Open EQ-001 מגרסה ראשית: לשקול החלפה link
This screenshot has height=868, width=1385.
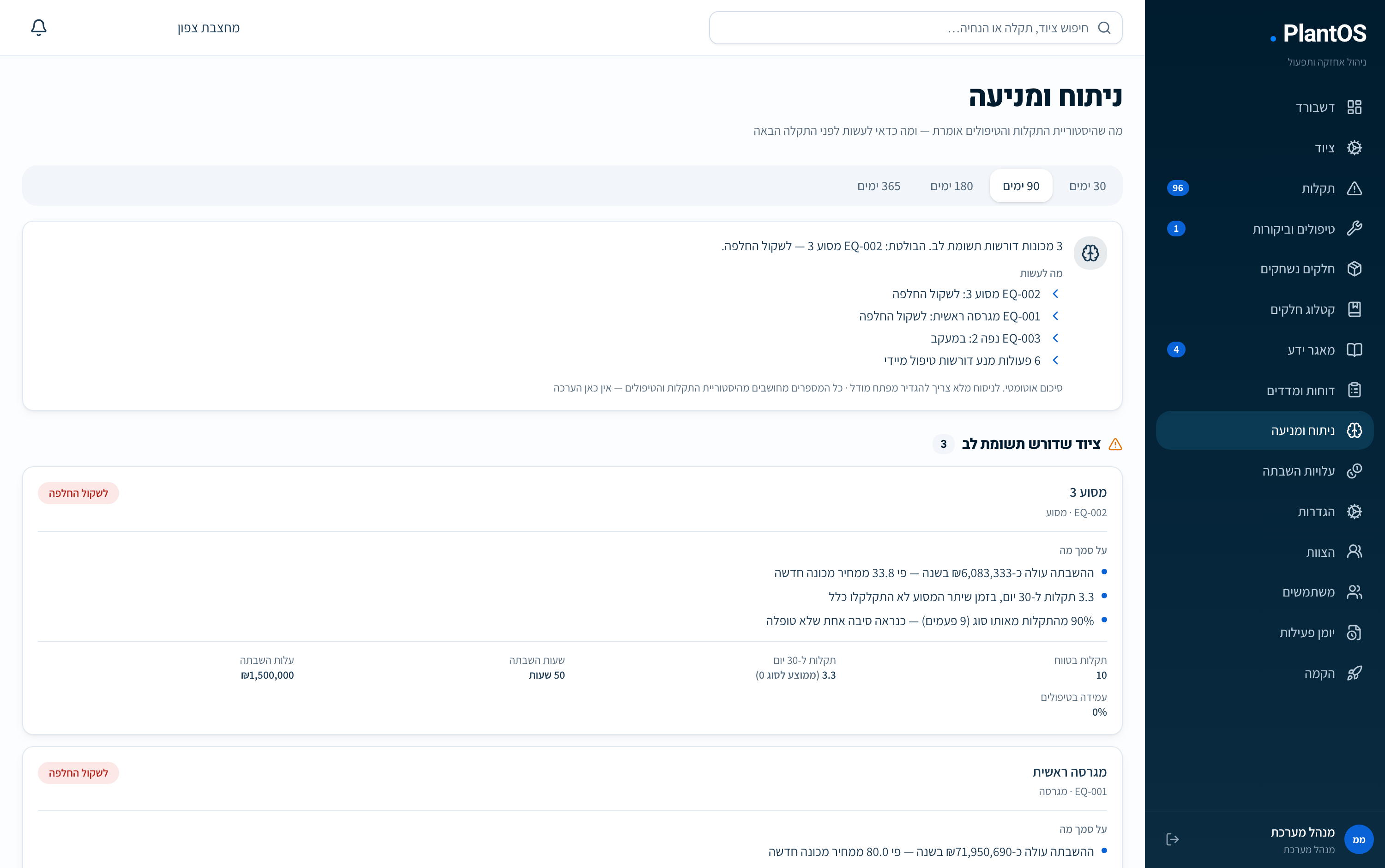[949, 316]
